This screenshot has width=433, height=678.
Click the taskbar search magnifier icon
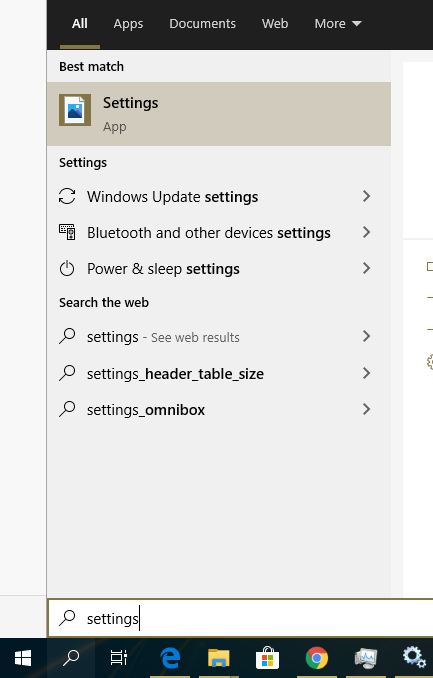71,658
